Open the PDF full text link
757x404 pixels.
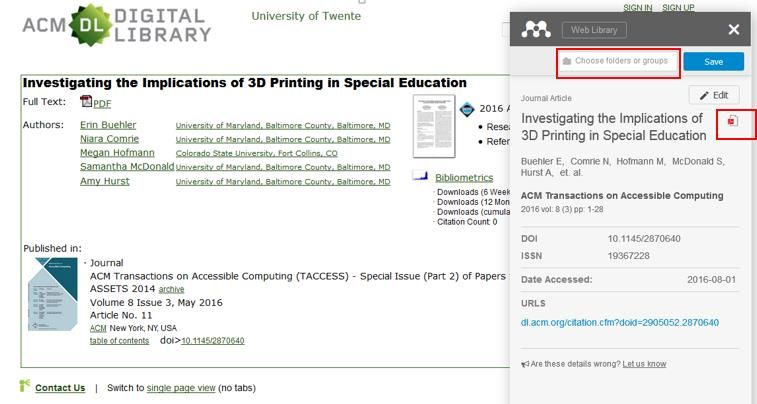point(102,104)
